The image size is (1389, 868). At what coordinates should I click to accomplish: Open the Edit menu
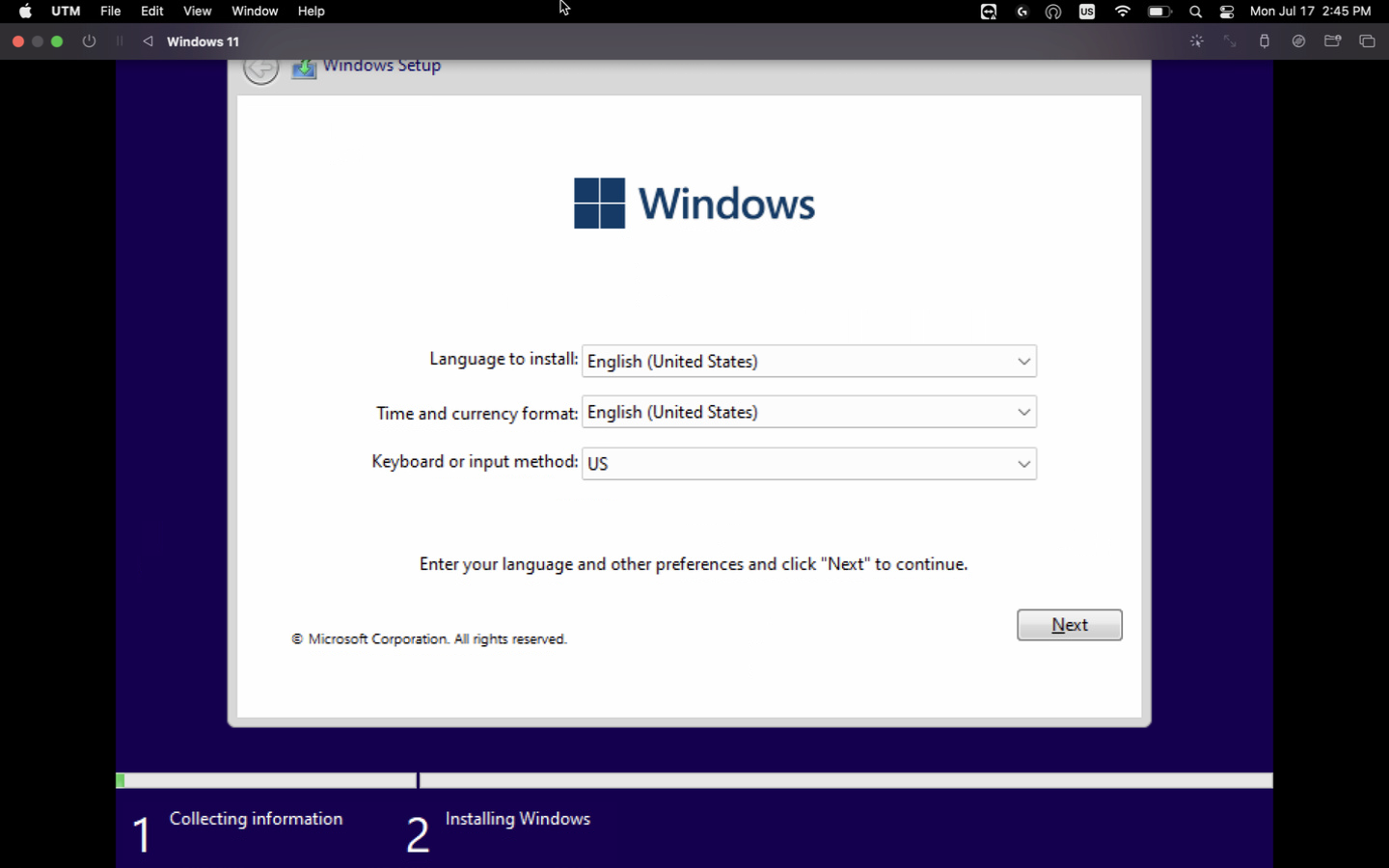[152, 12]
